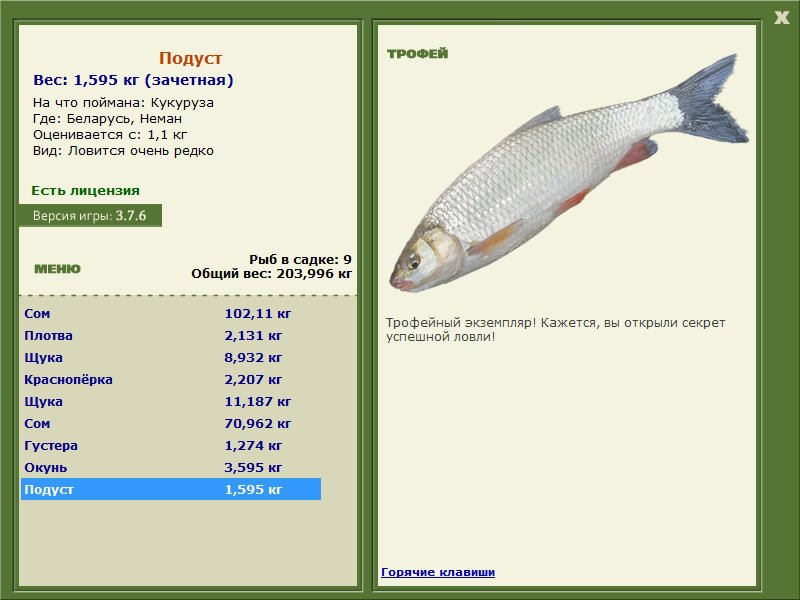
Task: Click the Подуст fish picture
Action: click(x=569, y=173)
